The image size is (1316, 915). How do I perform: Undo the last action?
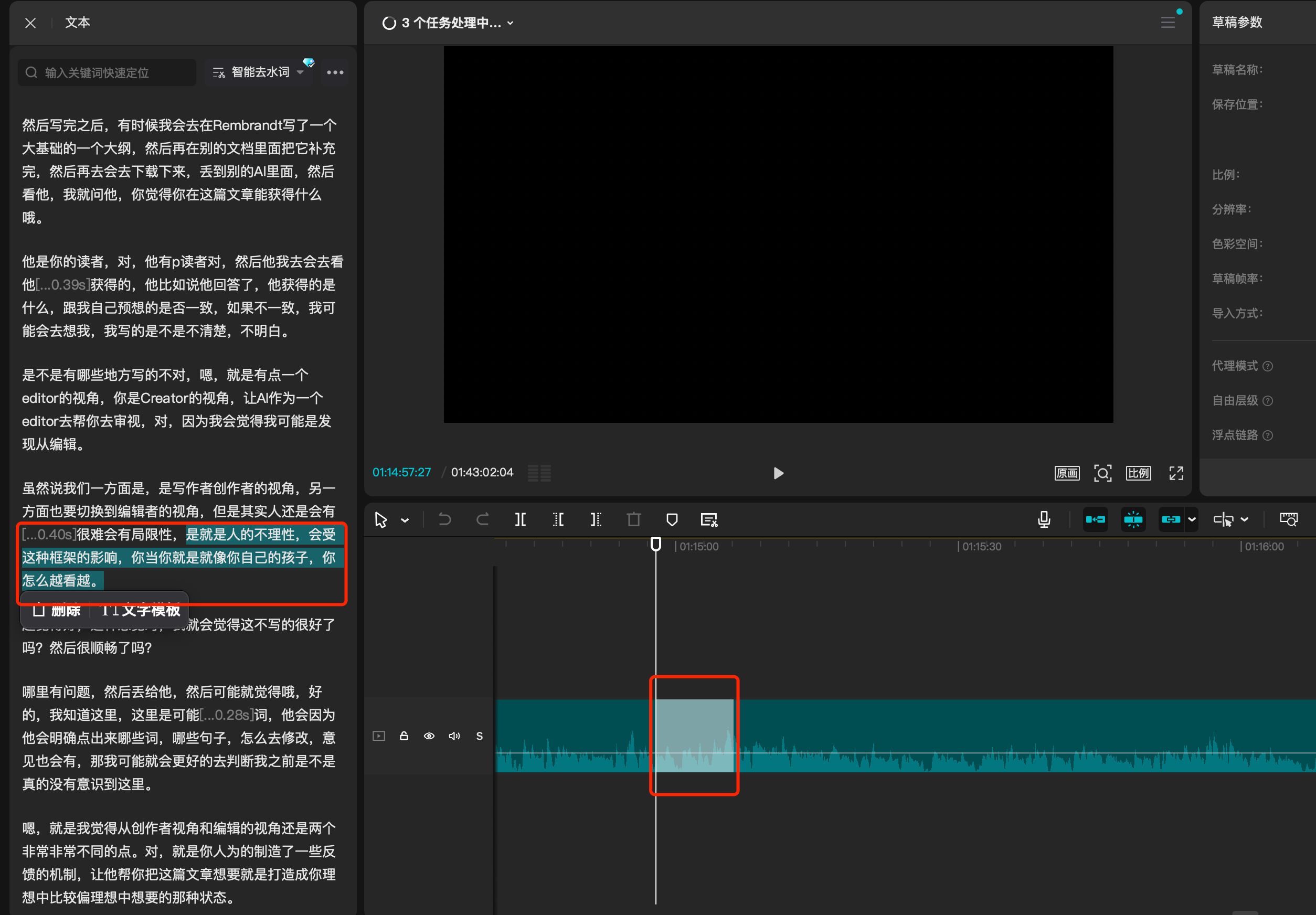click(x=445, y=519)
